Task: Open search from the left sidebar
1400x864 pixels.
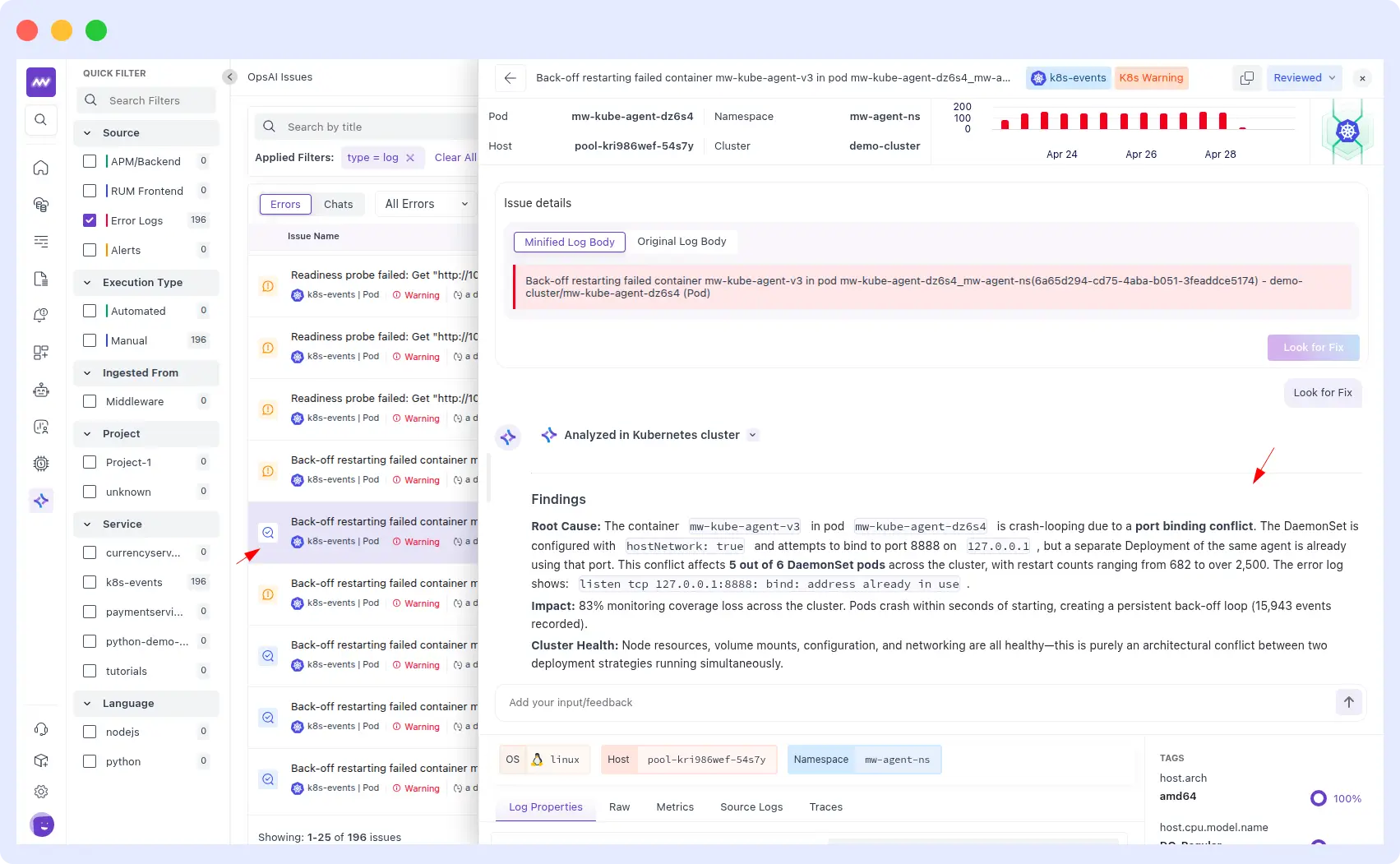Action: coord(40,119)
